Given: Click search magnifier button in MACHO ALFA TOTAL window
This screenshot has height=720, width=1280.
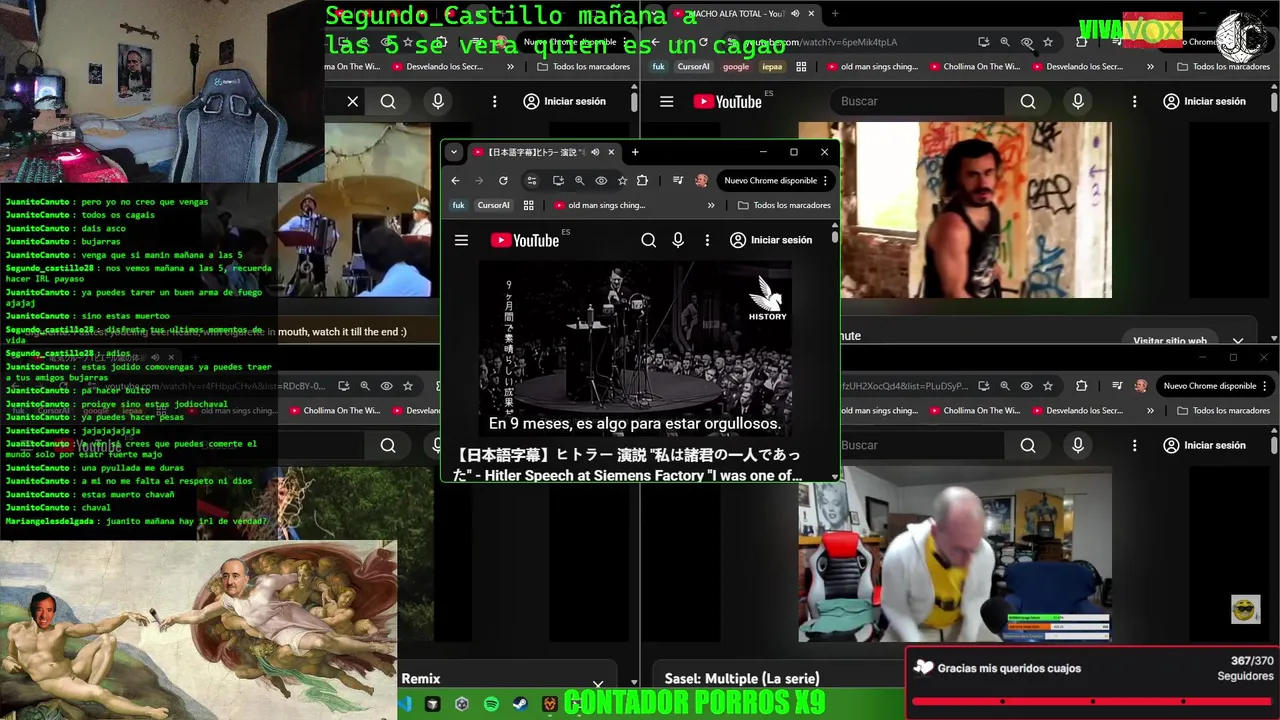Looking at the screenshot, I should click(x=1028, y=101).
